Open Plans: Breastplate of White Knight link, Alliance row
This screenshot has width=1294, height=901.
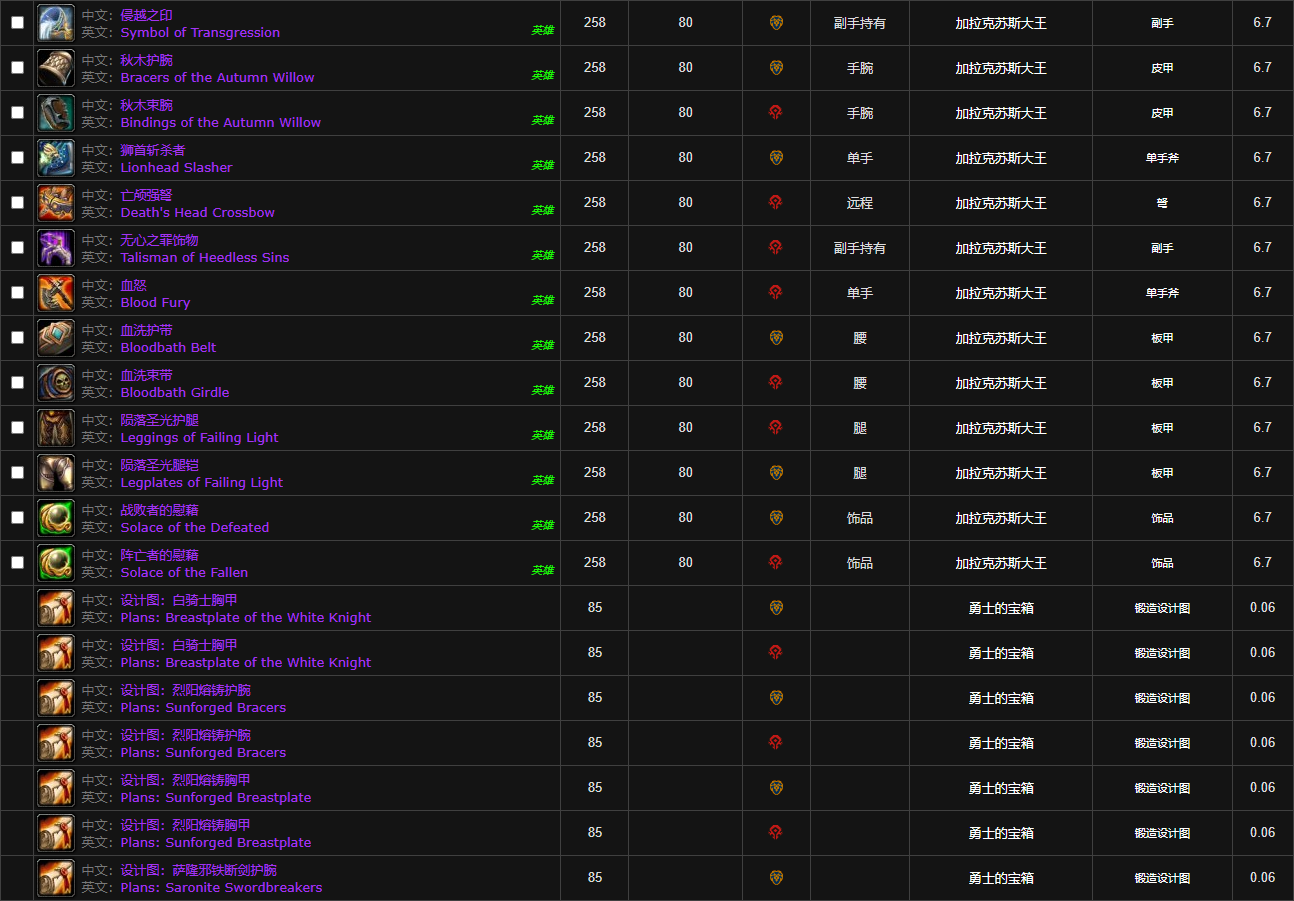coord(246,617)
